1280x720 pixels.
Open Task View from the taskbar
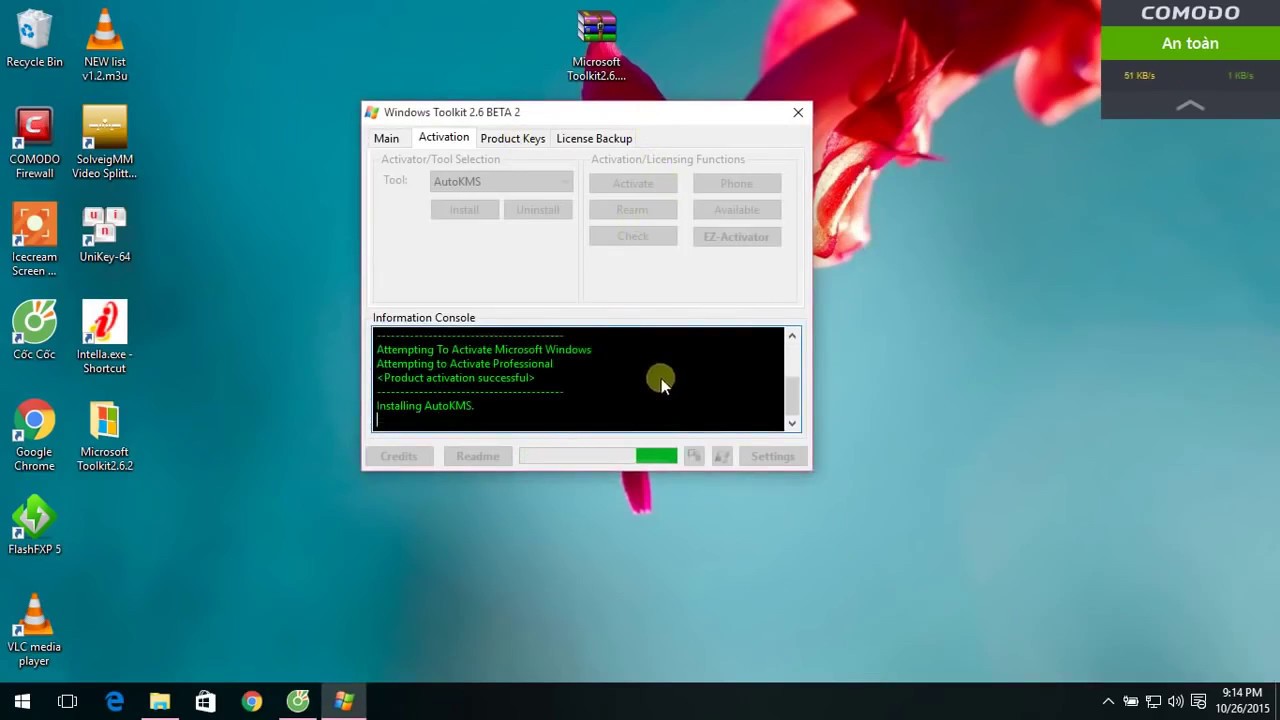pyautogui.click(x=68, y=702)
